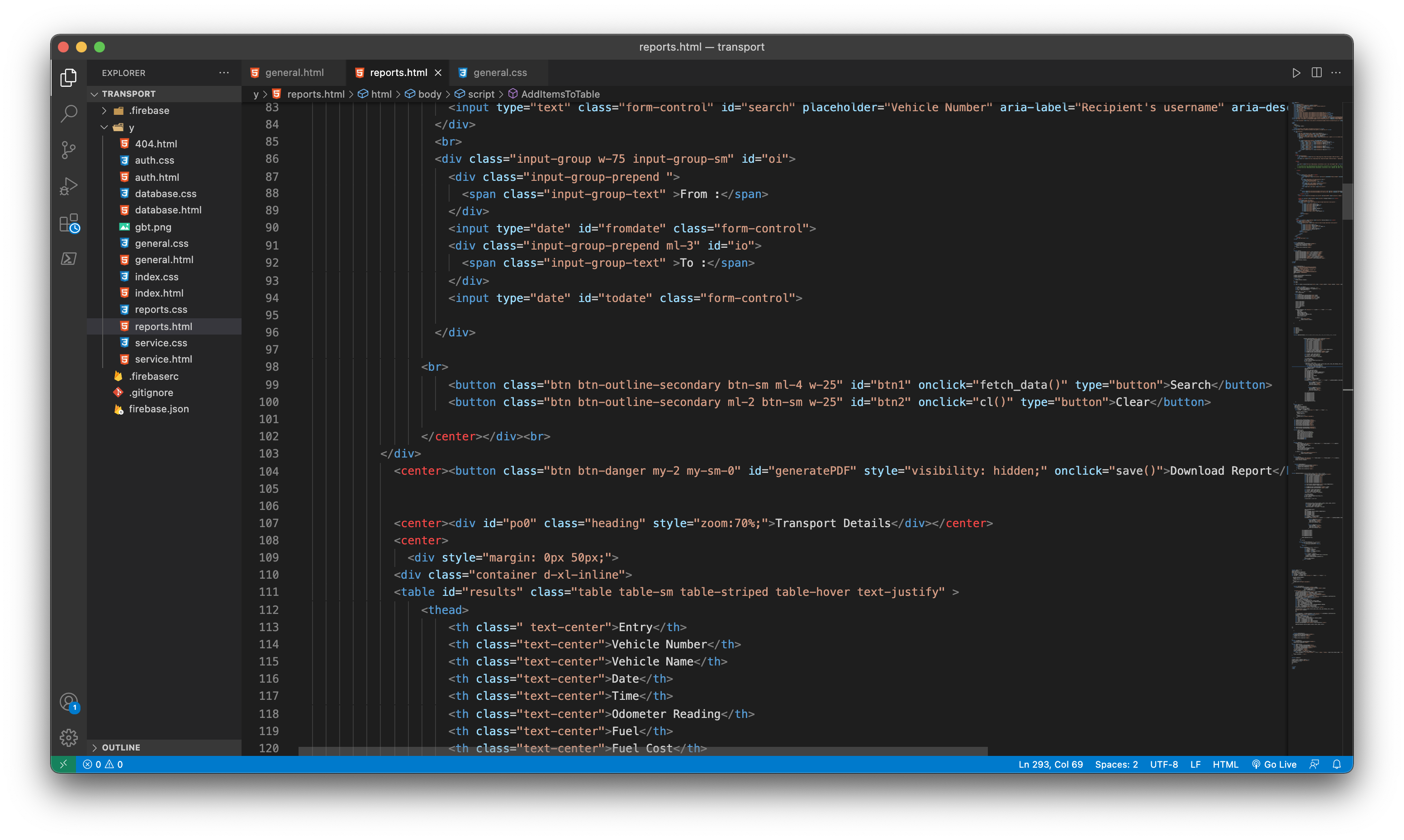Open general.html in explorer tree
The height and width of the screenshot is (840, 1404).
164,260
